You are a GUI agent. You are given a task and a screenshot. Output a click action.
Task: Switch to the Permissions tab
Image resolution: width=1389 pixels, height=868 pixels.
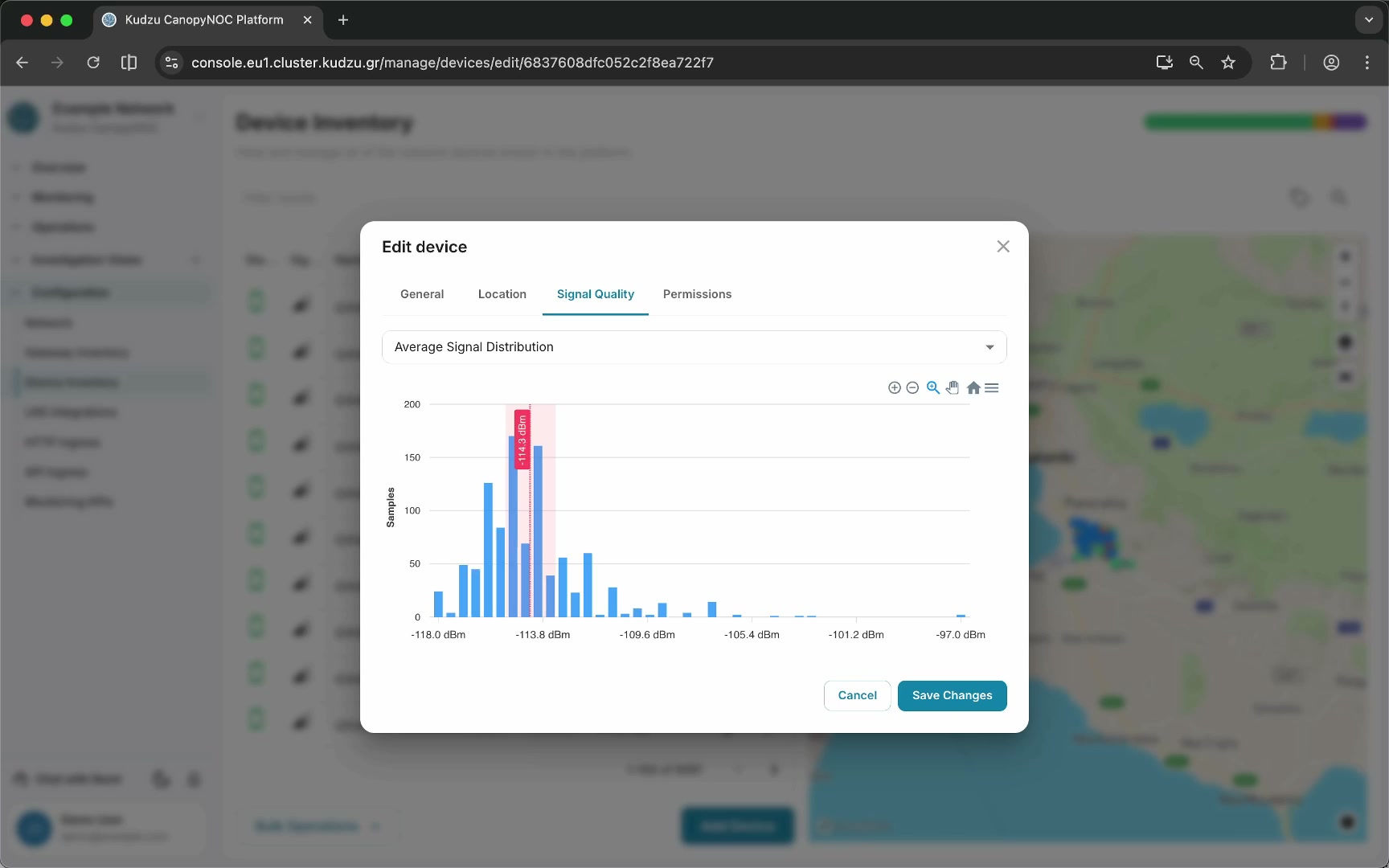coord(697,294)
